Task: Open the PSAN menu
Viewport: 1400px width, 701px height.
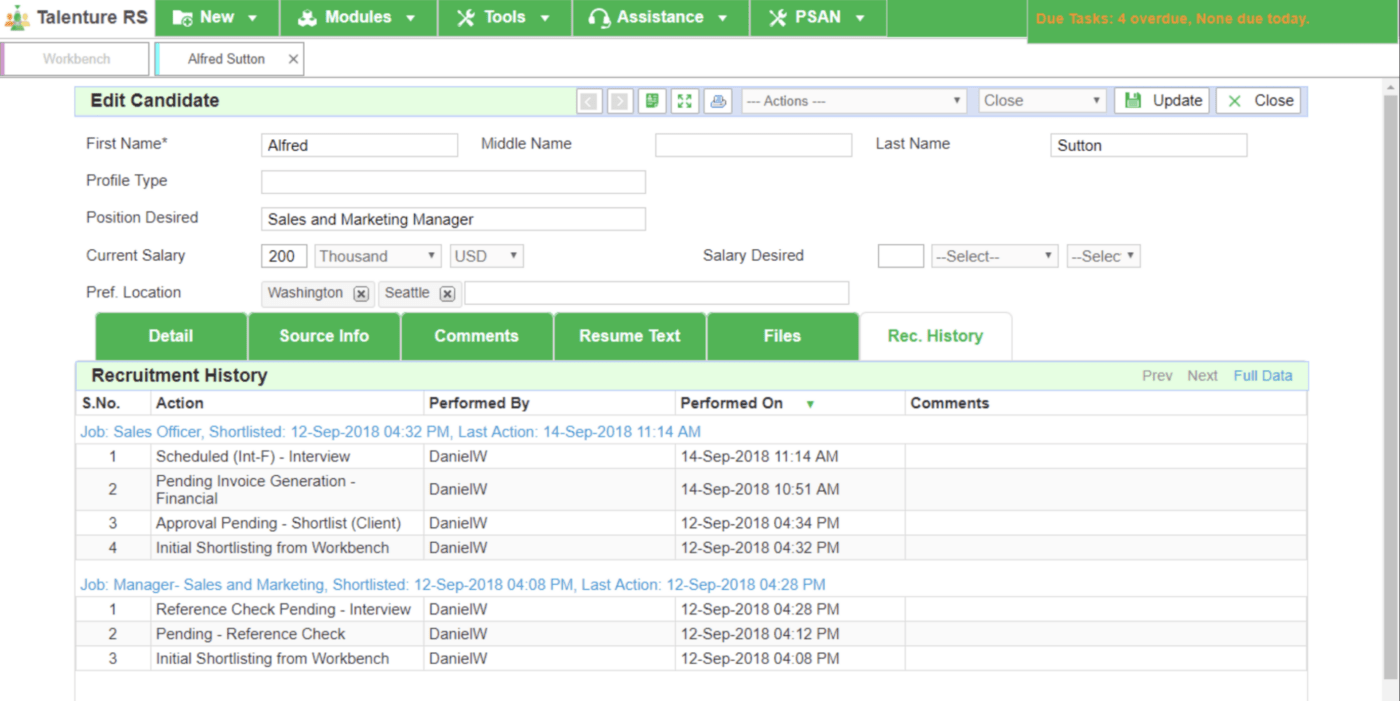Action: pos(818,18)
